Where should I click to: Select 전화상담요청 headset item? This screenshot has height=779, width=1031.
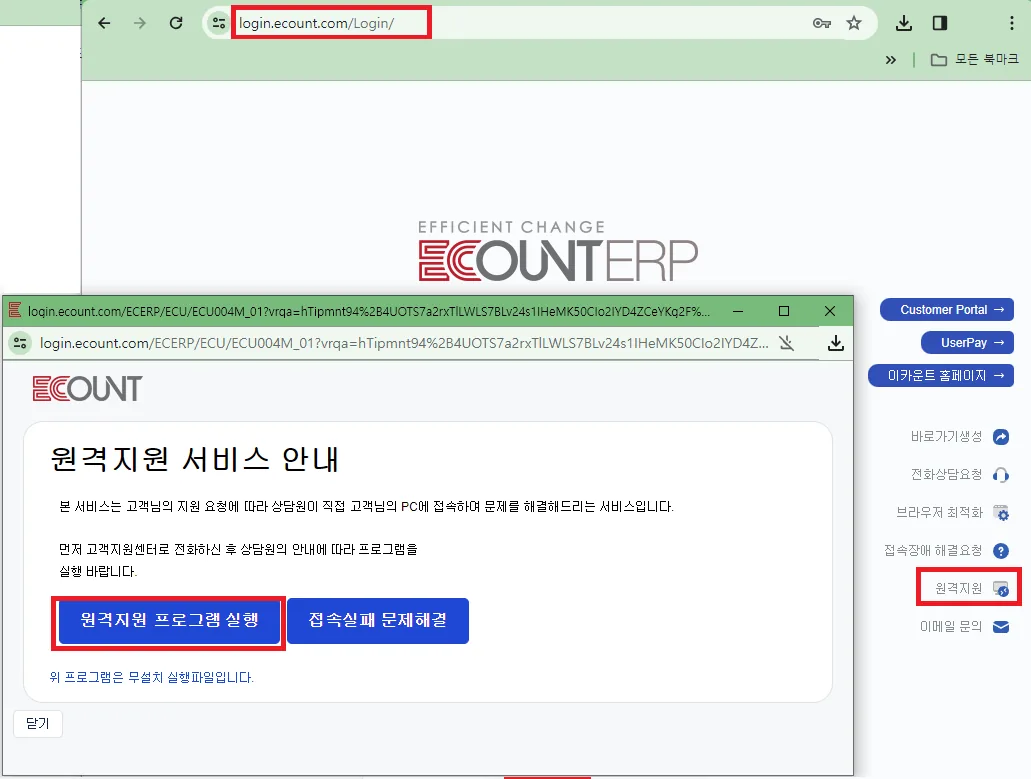click(959, 475)
